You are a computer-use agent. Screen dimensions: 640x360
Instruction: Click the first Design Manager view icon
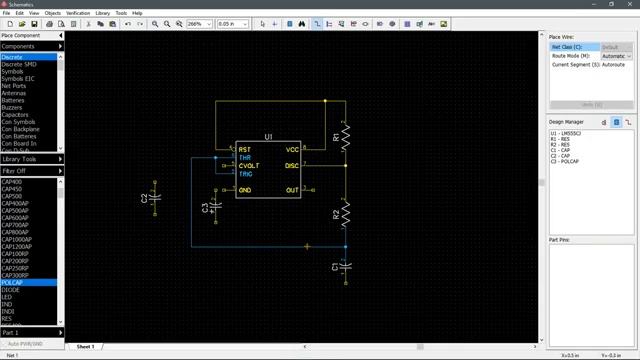(604, 122)
